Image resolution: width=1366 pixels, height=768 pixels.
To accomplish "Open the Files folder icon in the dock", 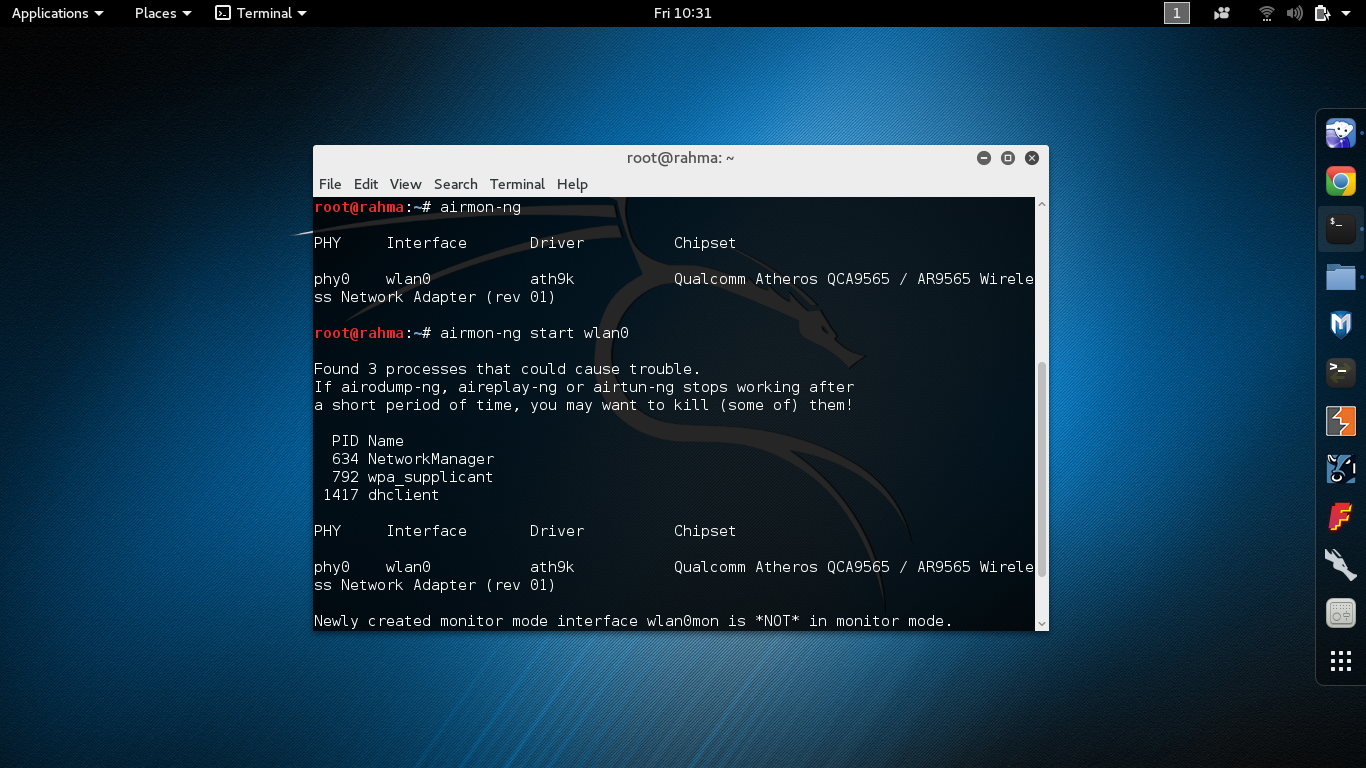I will [x=1340, y=277].
